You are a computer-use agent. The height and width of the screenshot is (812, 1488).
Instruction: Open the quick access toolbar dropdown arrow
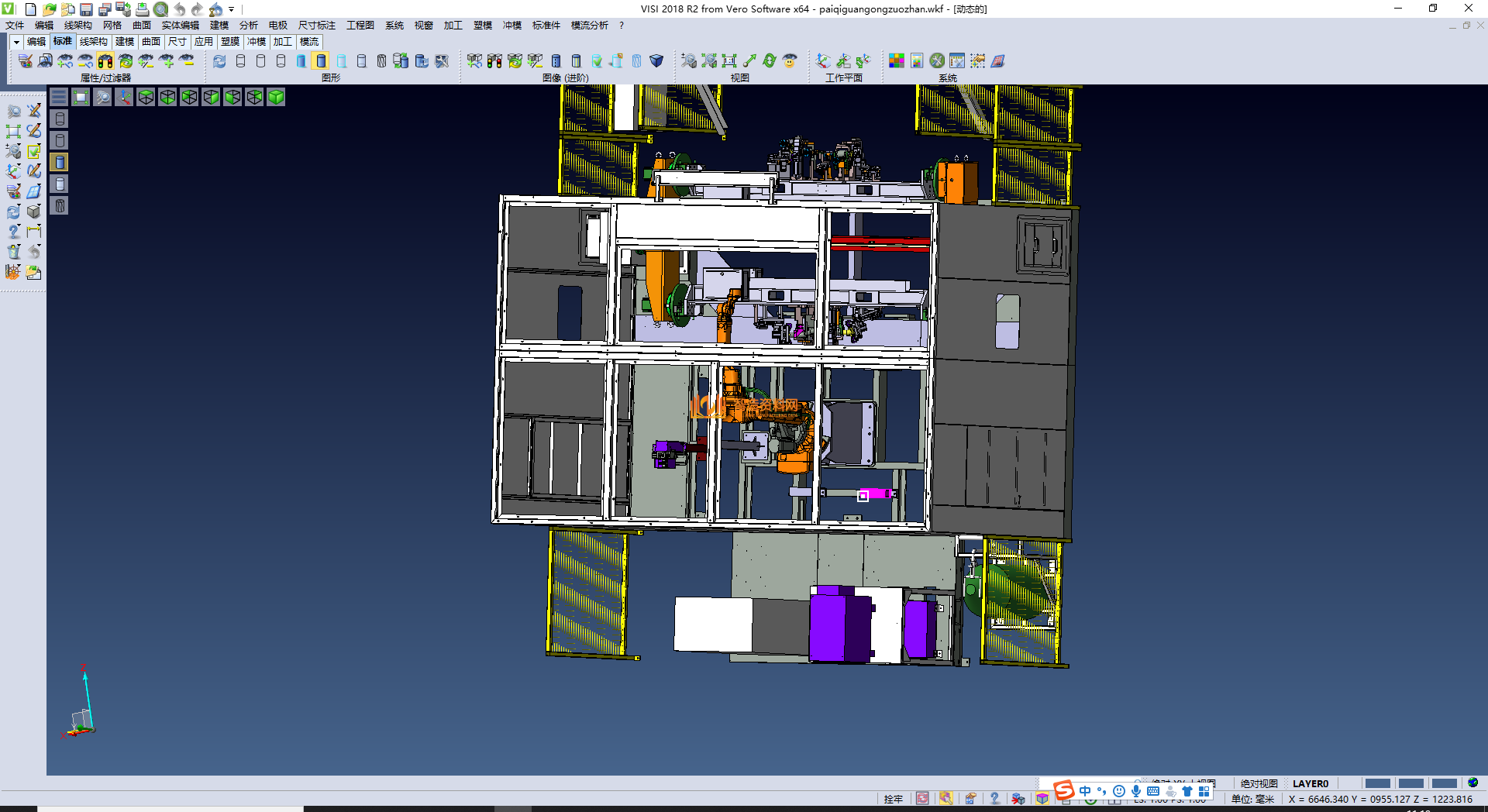point(232,9)
